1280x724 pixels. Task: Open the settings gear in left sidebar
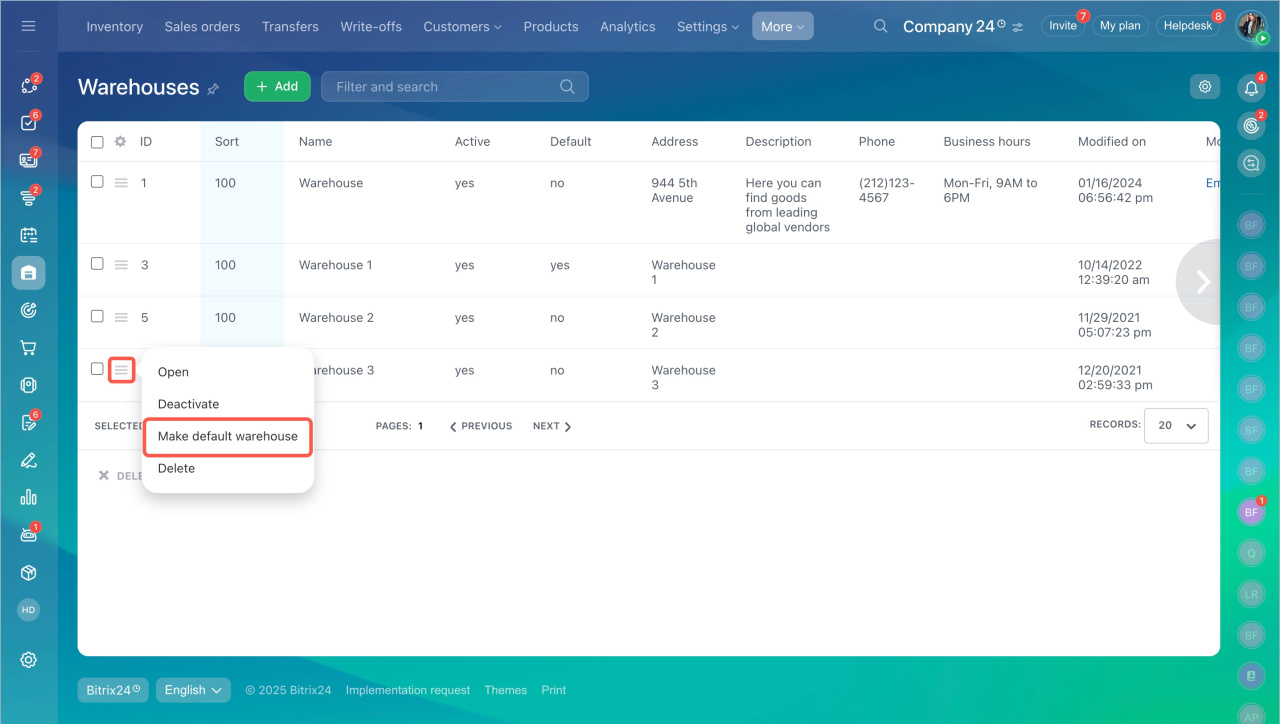(x=28, y=660)
